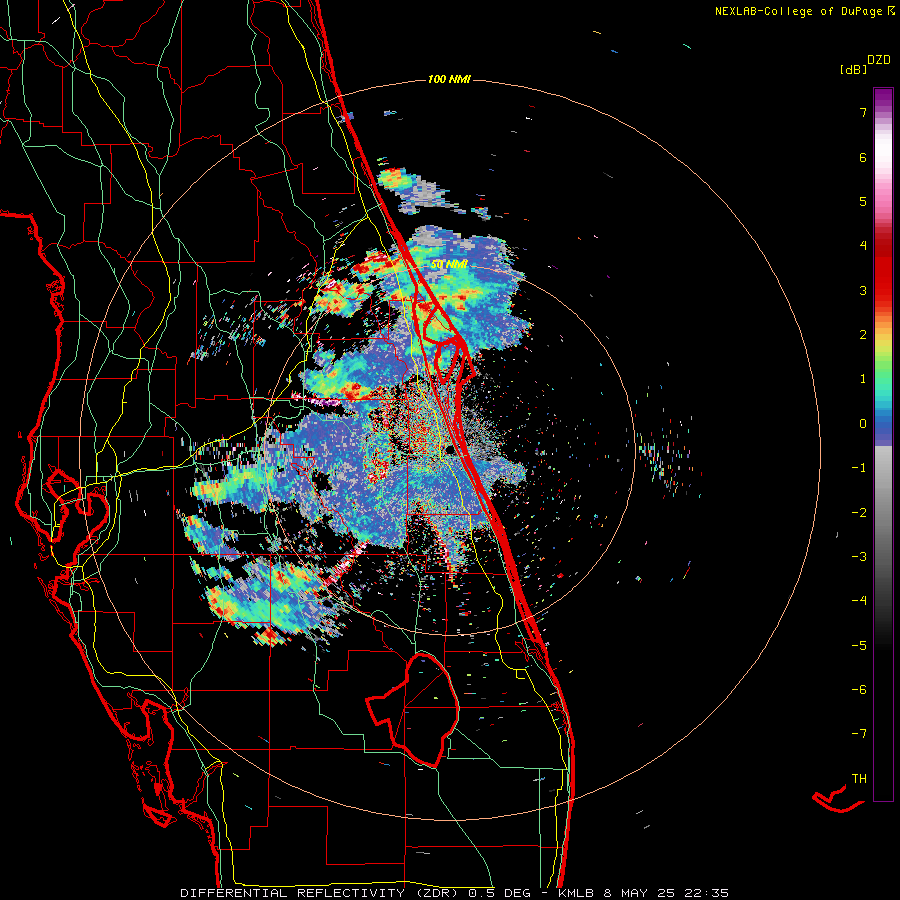
Task: Click the NEXLAB-College of DuPage header text
Action: tap(798, 11)
